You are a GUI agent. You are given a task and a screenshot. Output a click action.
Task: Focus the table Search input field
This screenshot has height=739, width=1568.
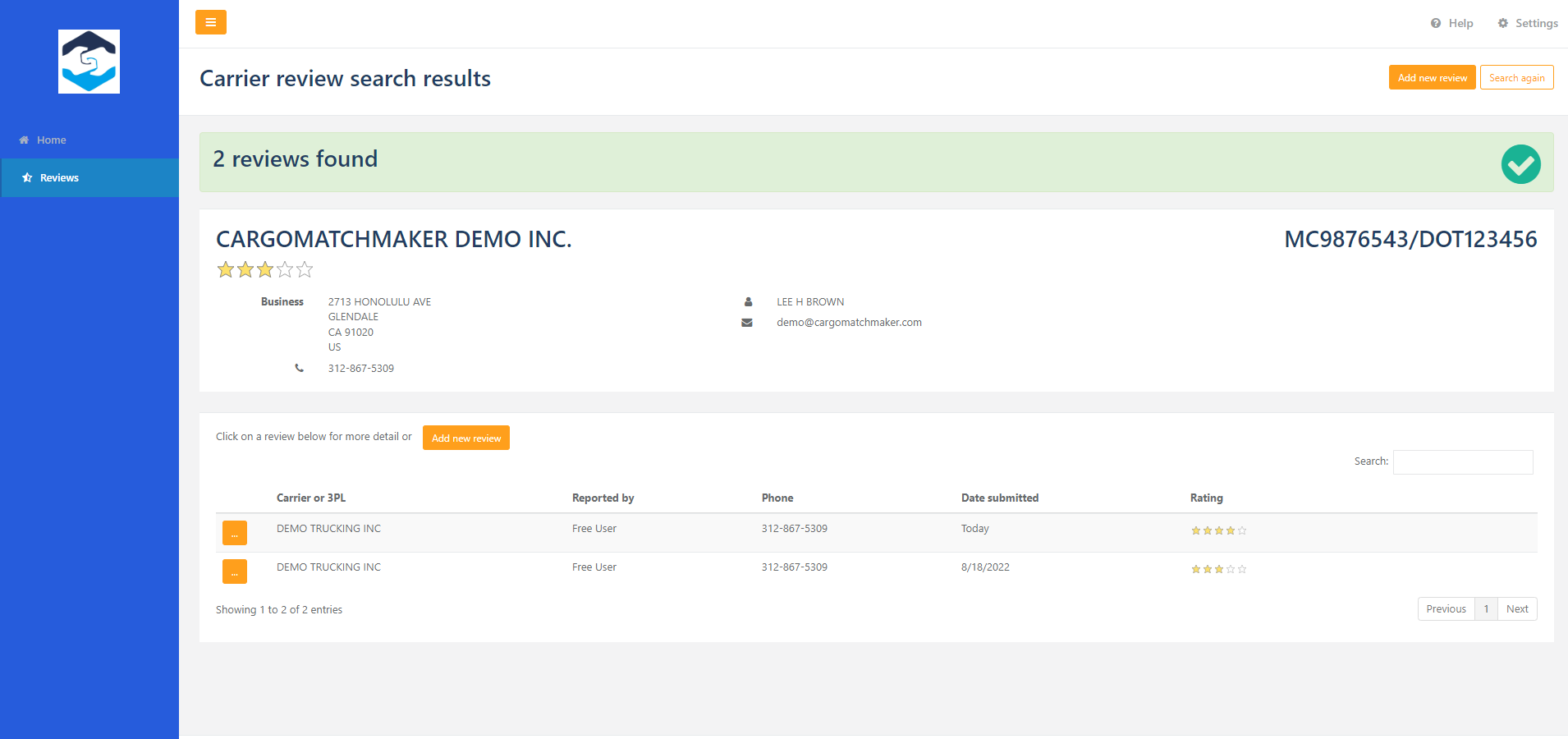click(1463, 462)
